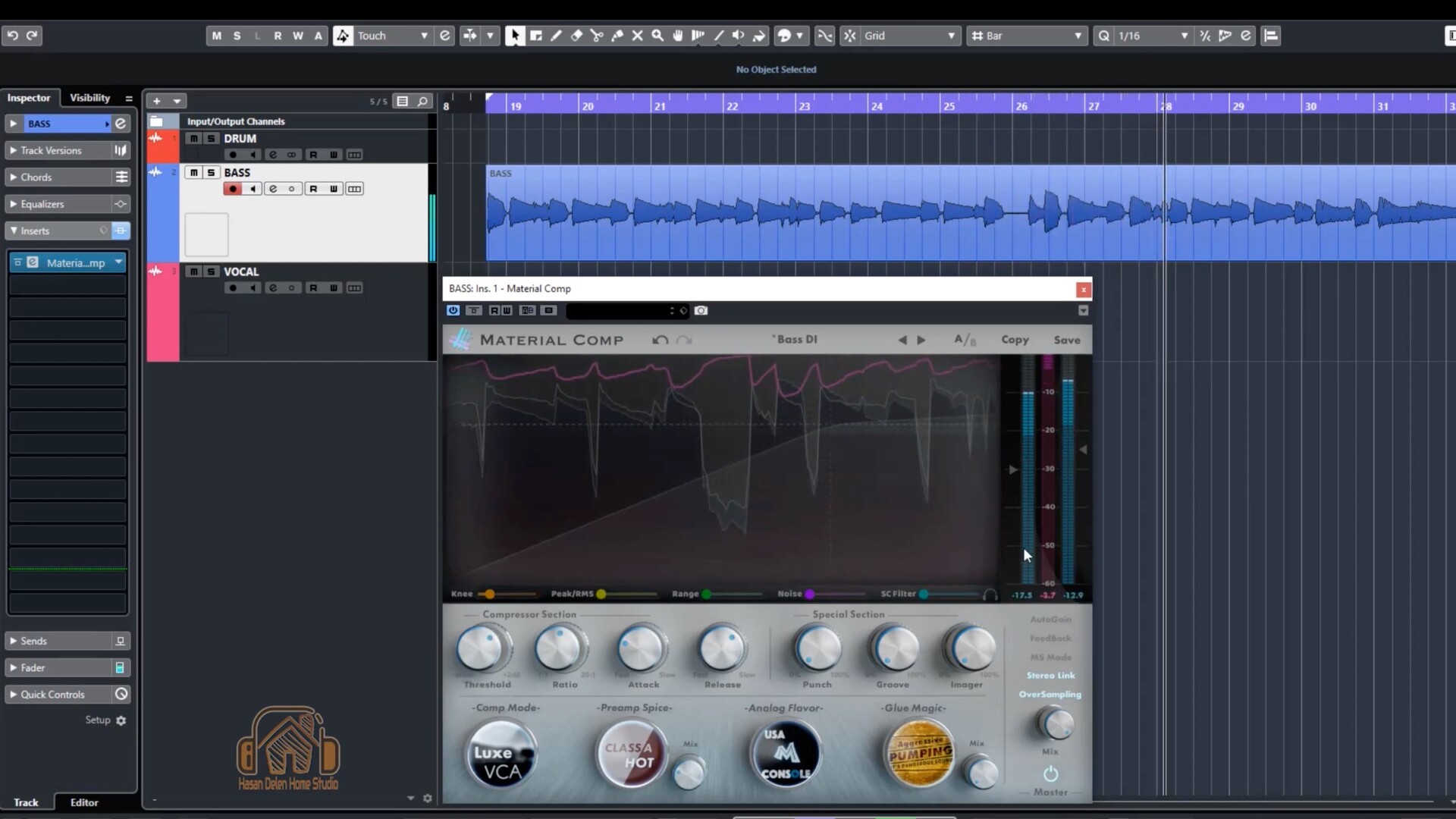Select the Glue tool
Screen dimensions: 1456x819
[x=617, y=36]
